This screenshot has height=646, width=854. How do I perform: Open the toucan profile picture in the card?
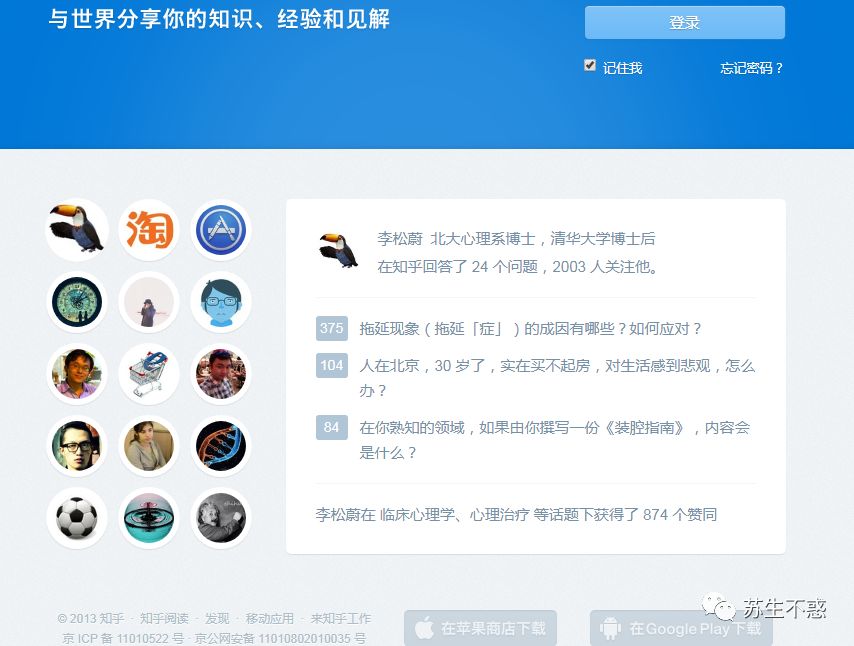pos(338,251)
